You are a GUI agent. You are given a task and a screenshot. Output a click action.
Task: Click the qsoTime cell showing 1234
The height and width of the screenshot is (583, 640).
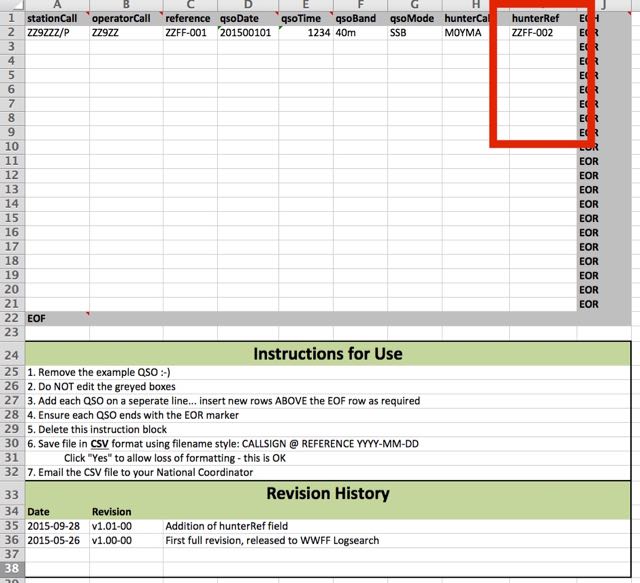(x=302, y=32)
